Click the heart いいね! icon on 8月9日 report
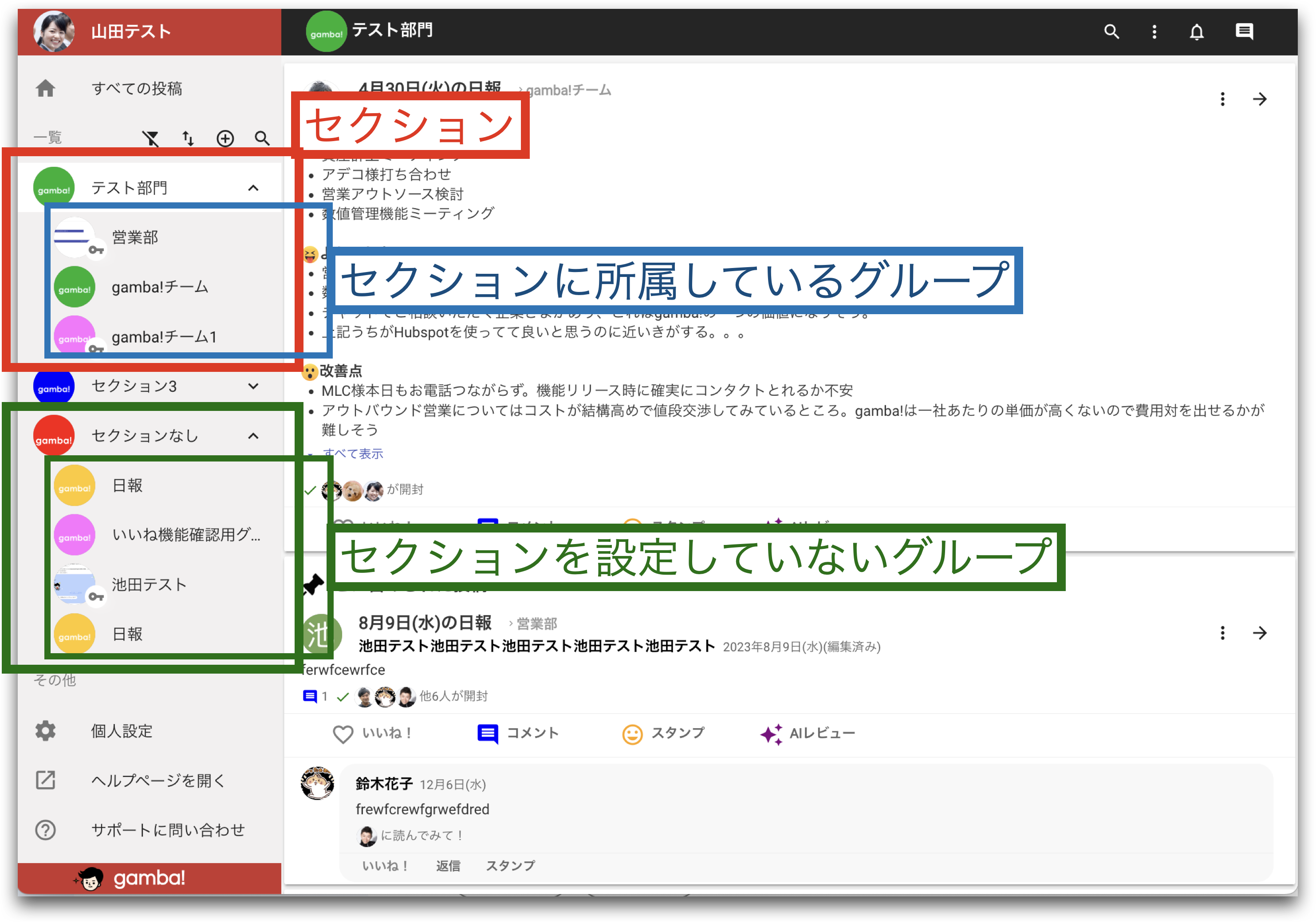 343,734
